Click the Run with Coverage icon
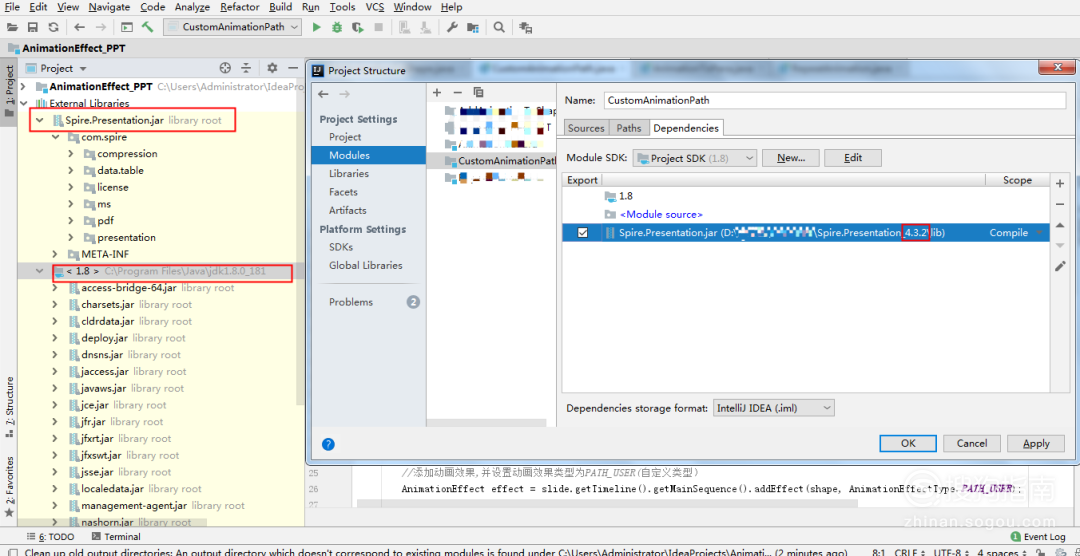The width and height of the screenshot is (1080, 556). [357, 27]
